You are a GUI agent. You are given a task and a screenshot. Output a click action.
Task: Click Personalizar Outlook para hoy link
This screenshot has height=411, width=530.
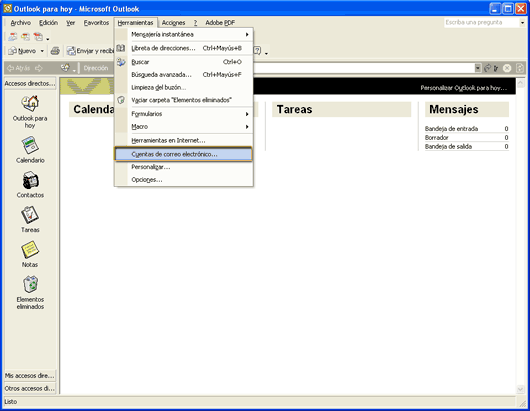(x=463, y=88)
